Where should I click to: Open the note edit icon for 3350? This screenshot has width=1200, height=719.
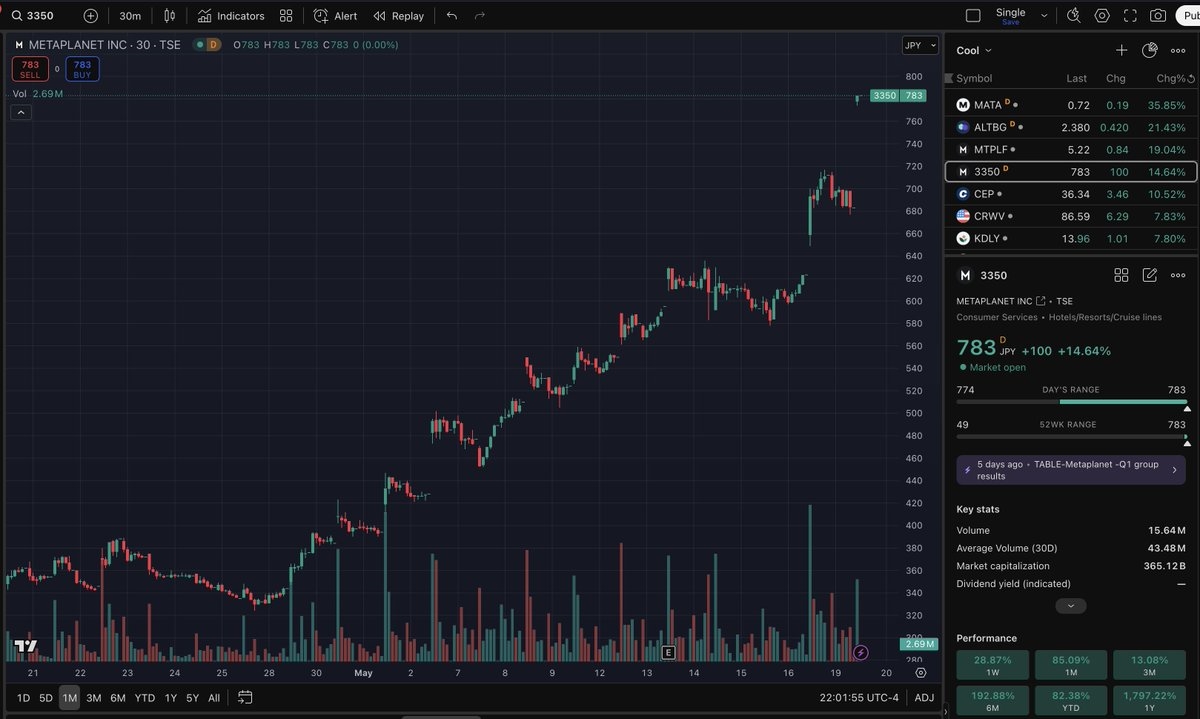[1150, 275]
